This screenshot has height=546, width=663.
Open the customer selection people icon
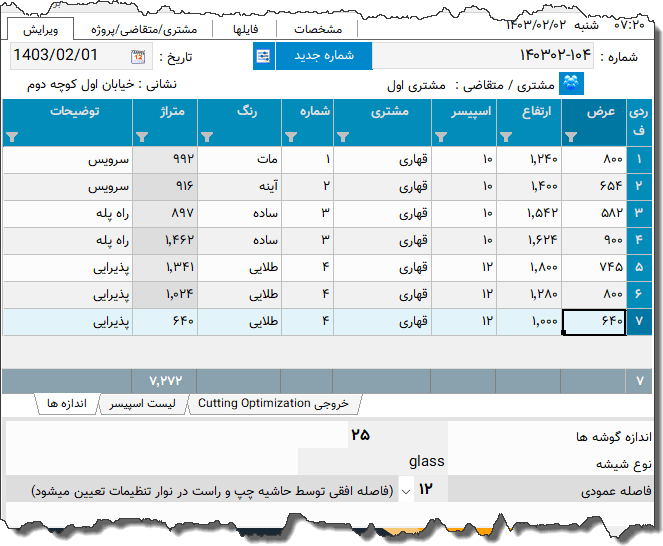[571, 83]
